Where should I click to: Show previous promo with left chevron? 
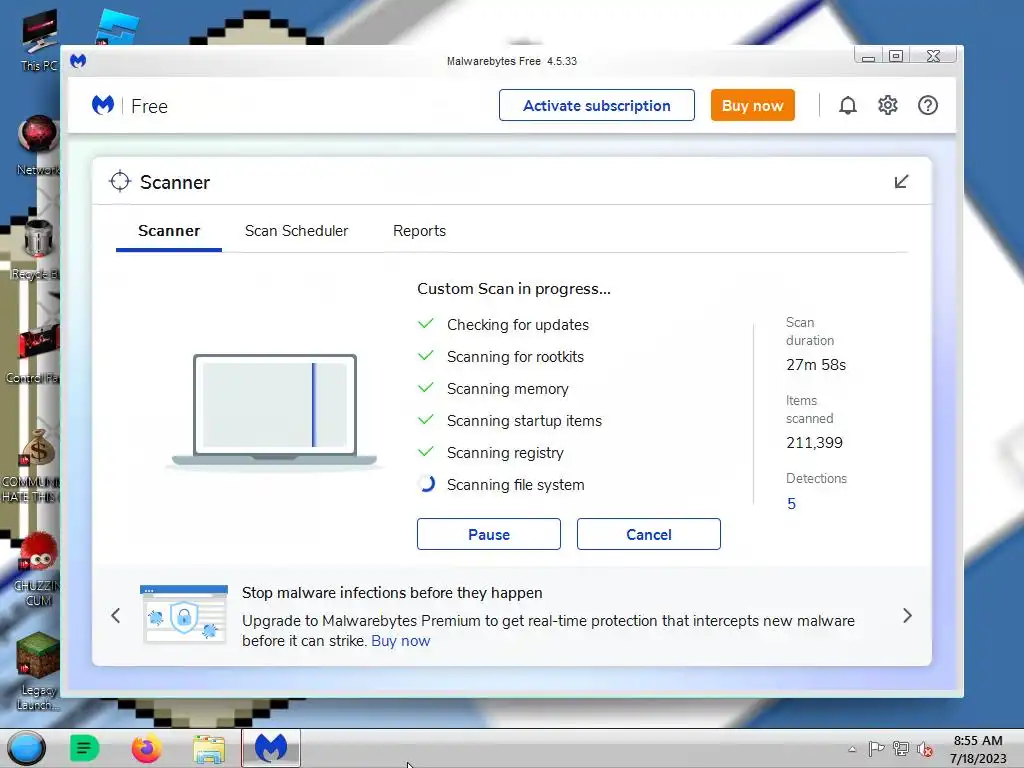[x=116, y=615]
